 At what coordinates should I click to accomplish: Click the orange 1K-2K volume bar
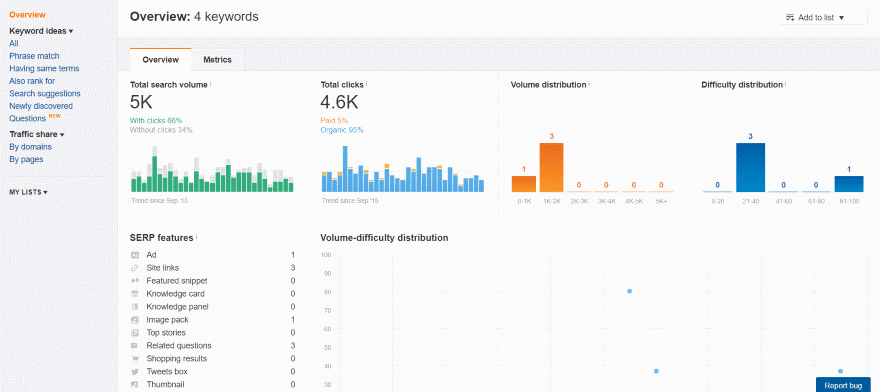(552, 168)
